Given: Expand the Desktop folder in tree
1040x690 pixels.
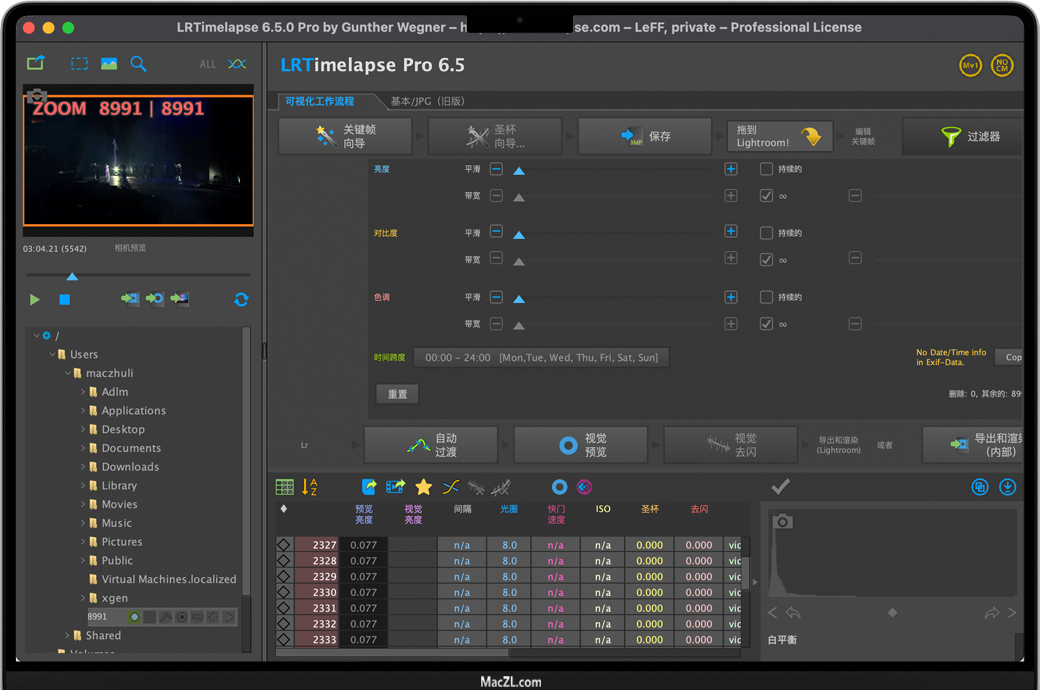Looking at the screenshot, I should click(83, 429).
